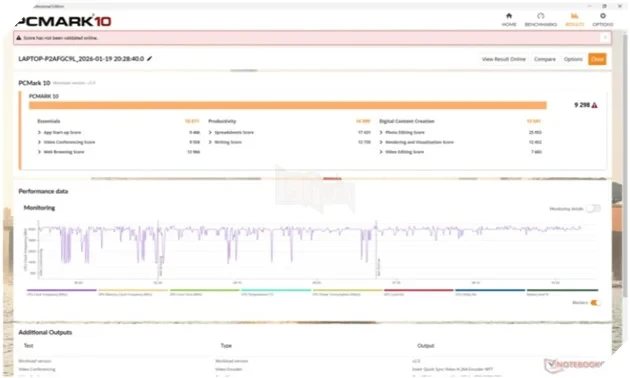The image size is (630, 378).
Task: Open the Options gear in top navigation
Action: (x=603, y=16)
